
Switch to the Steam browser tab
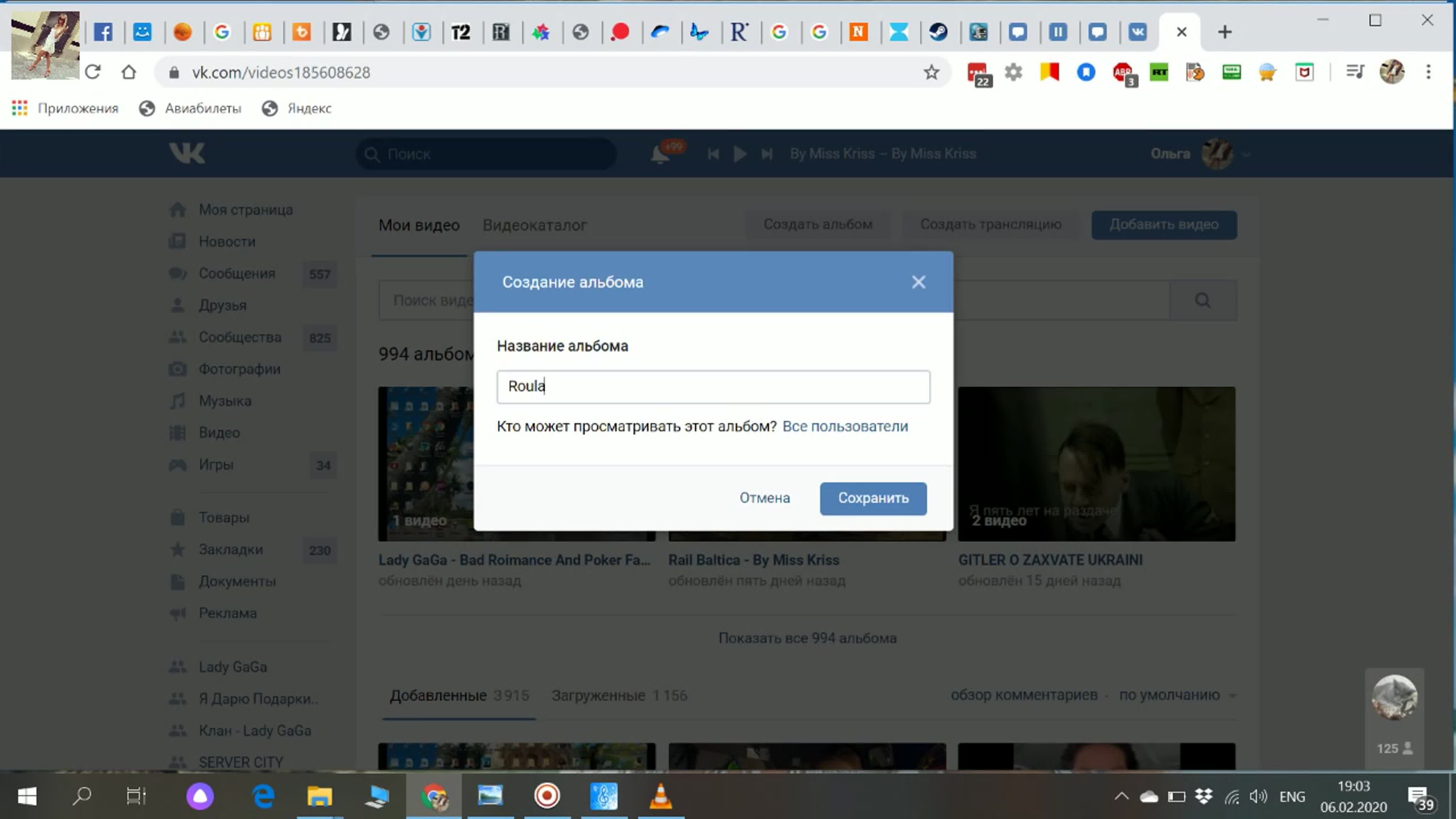tap(938, 32)
